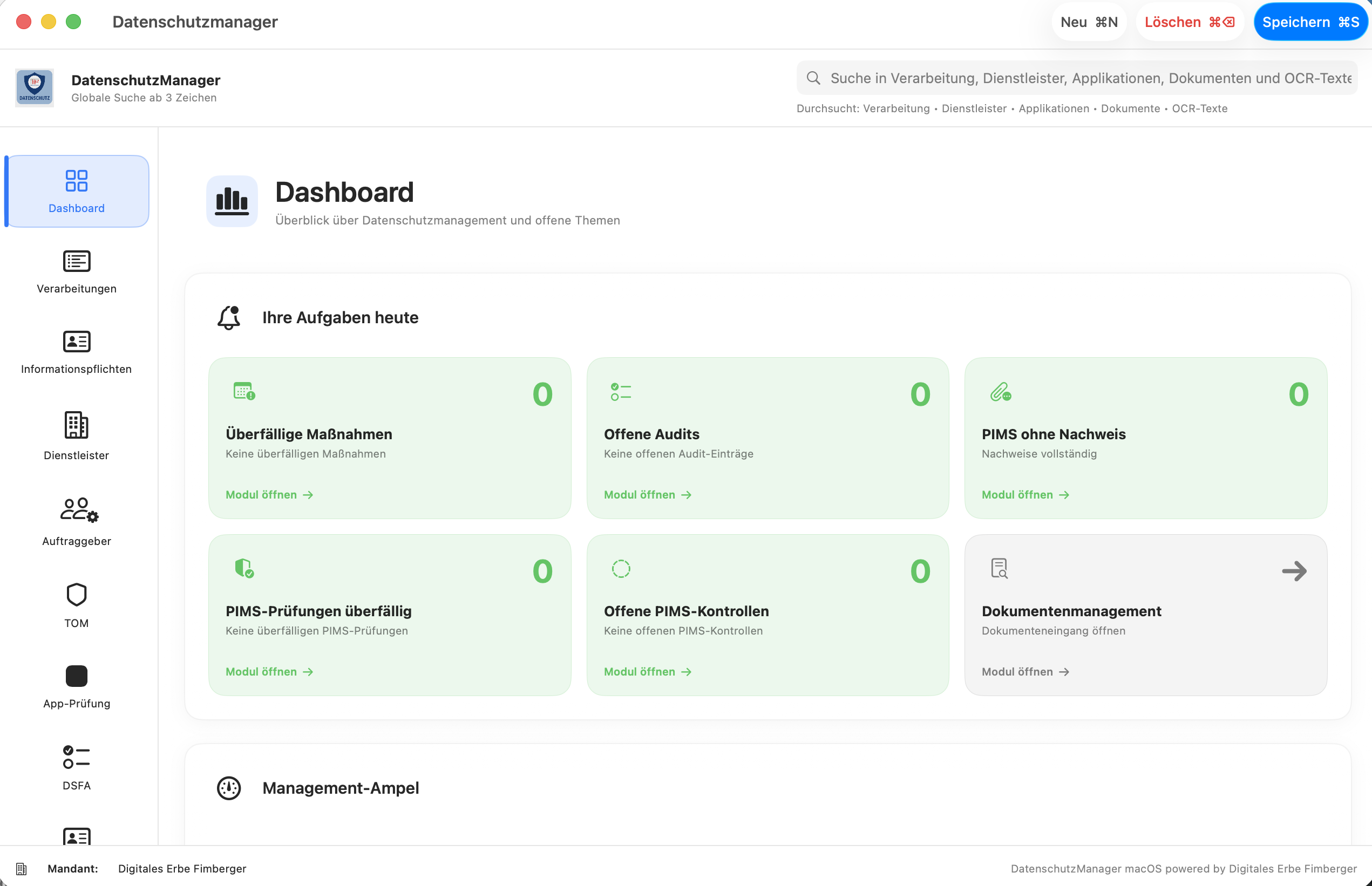The width and height of the screenshot is (1372, 886).
Task: Click the Dashboard bar chart icon
Action: [x=232, y=201]
